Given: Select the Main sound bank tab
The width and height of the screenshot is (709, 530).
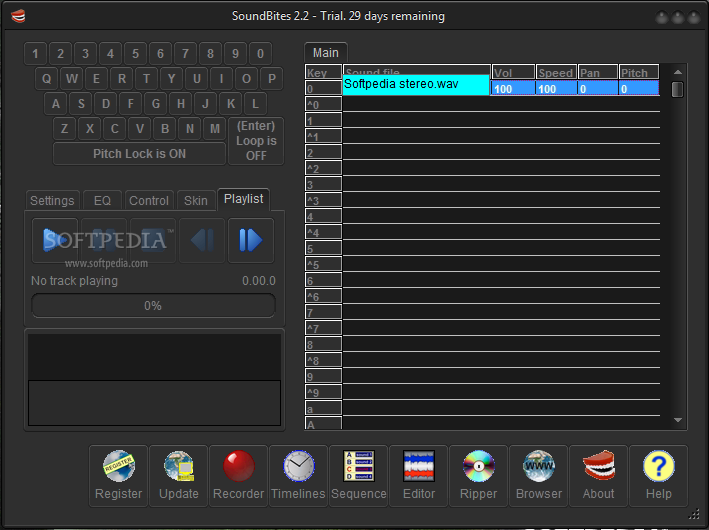Looking at the screenshot, I should click(x=326, y=53).
